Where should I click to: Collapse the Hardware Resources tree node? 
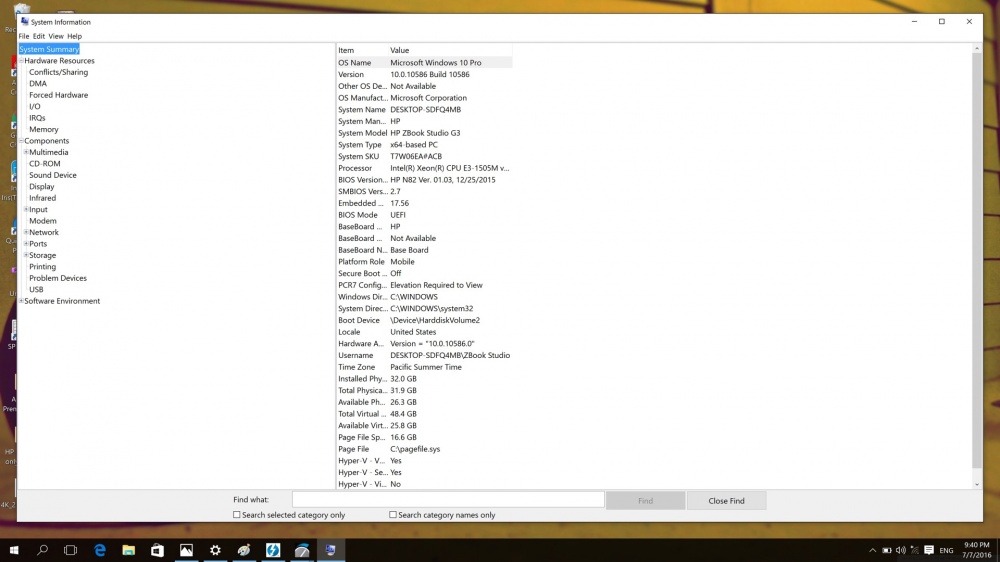point(21,61)
